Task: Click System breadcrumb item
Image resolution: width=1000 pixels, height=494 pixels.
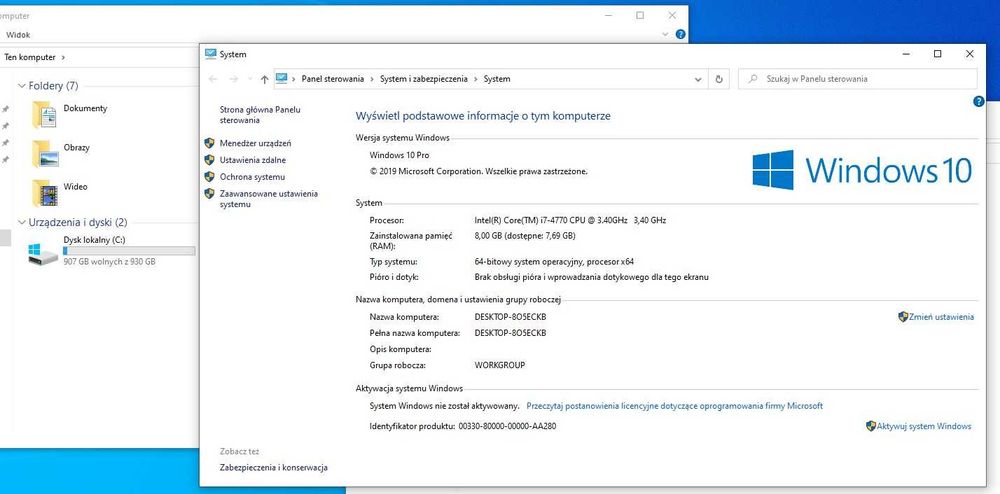Action: tap(497, 79)
